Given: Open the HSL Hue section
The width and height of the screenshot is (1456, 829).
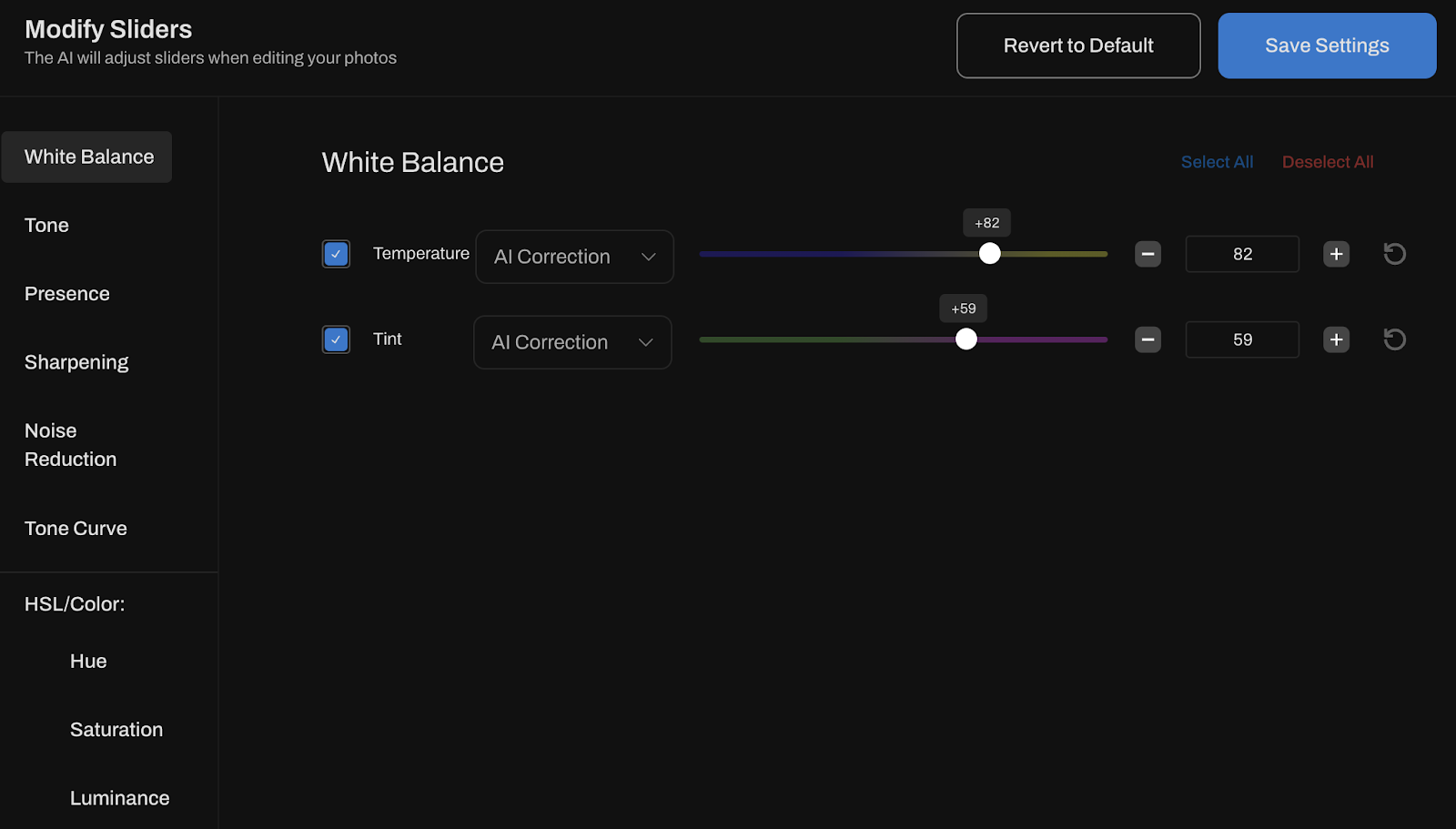Looking at the screenshot, I should [x=88, y=662].
